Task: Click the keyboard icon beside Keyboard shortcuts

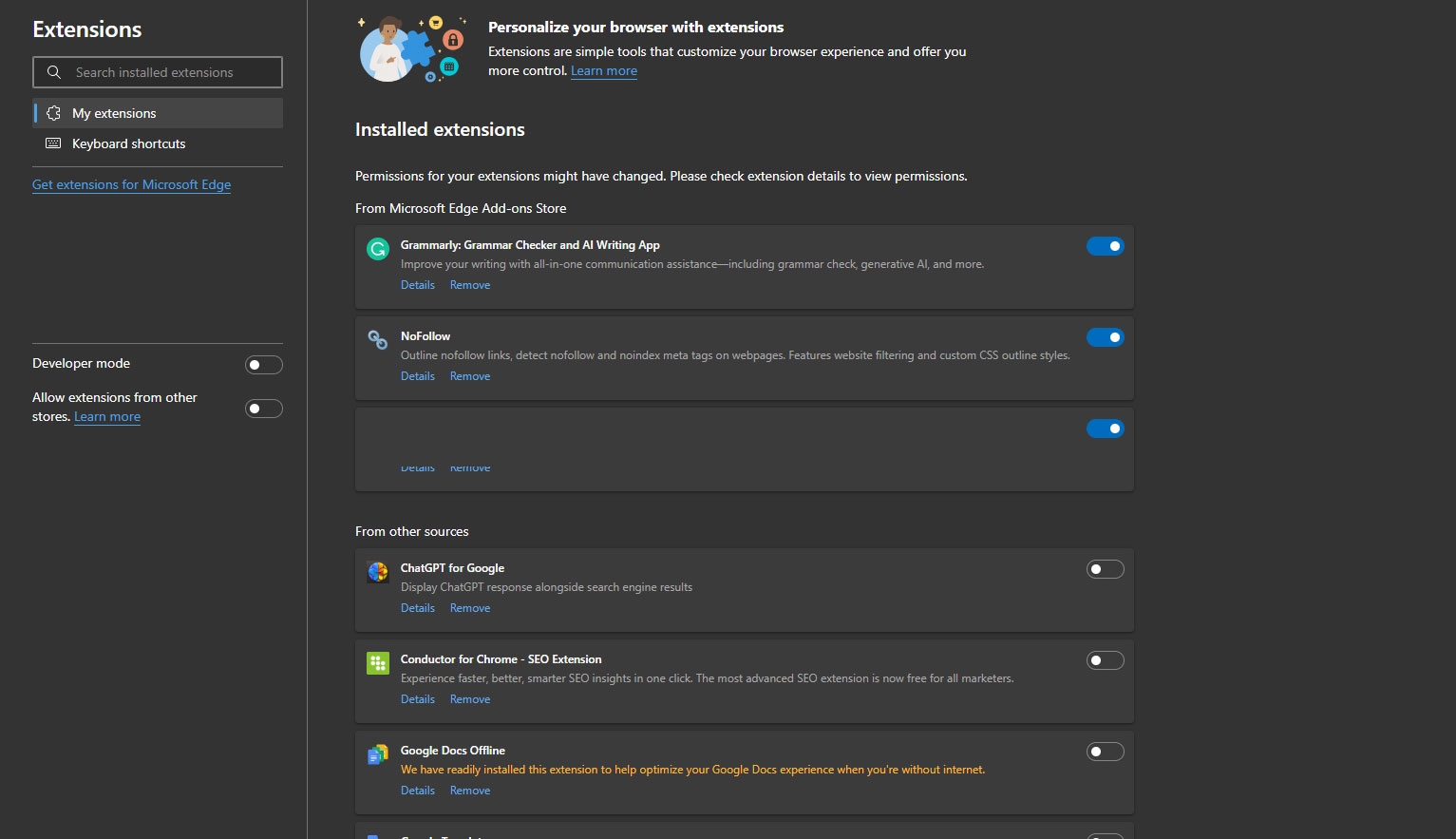Action: [x=53, y=143]
